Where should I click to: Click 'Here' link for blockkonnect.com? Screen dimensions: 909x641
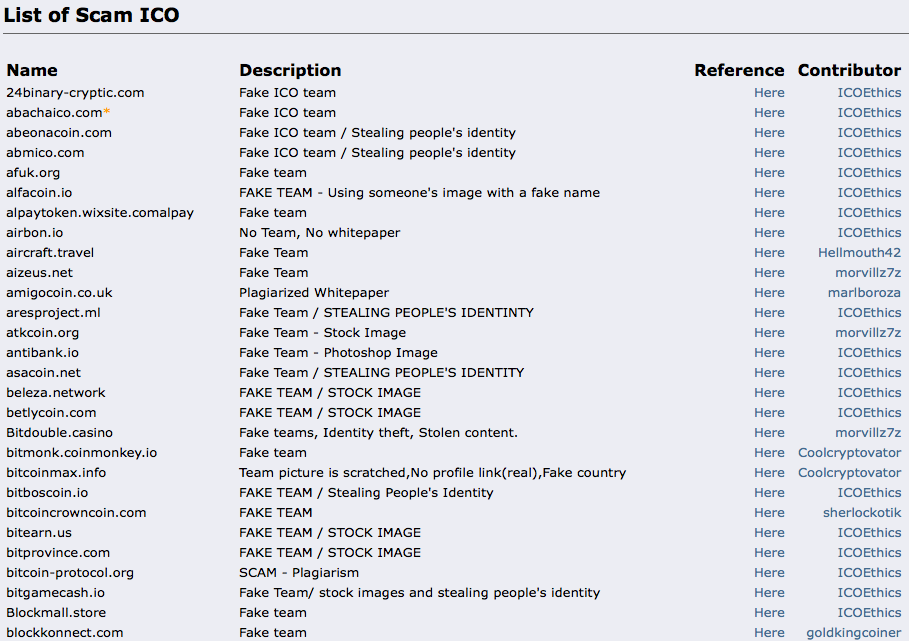click(769, 633)
